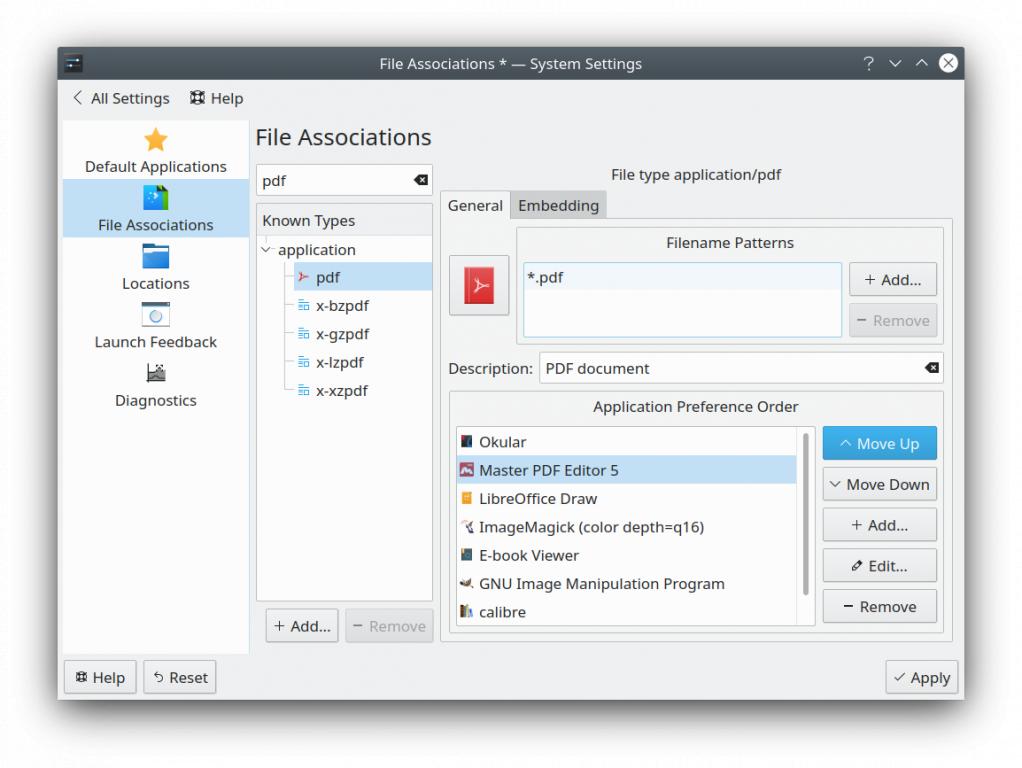The width and height of the screenshot is (1022, 768).
Task: Select the Locations folder icon
Action: (x=155, y=257)
